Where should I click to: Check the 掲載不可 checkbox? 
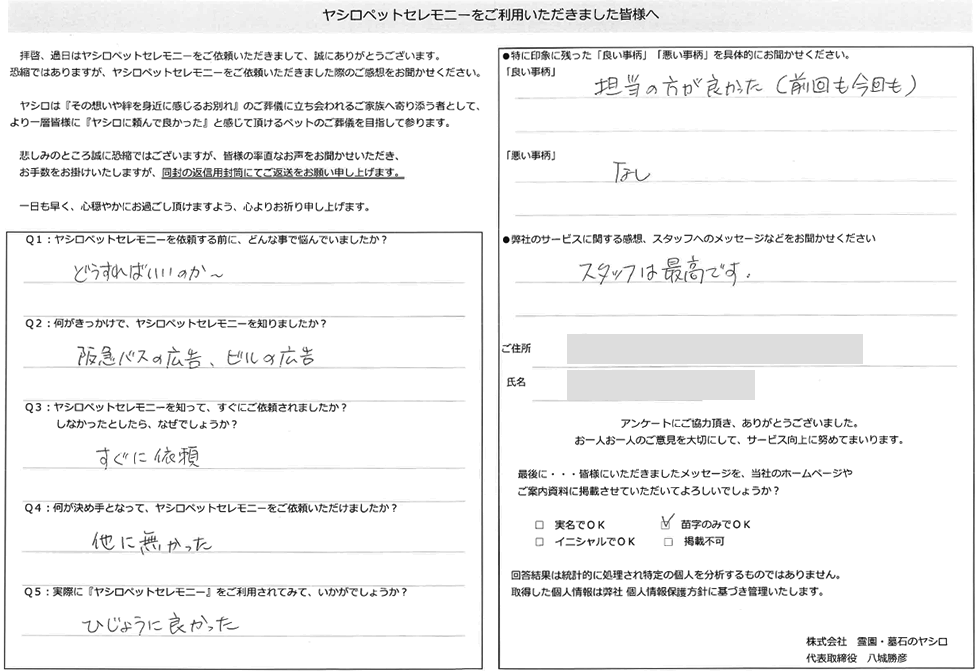point(669,542)
